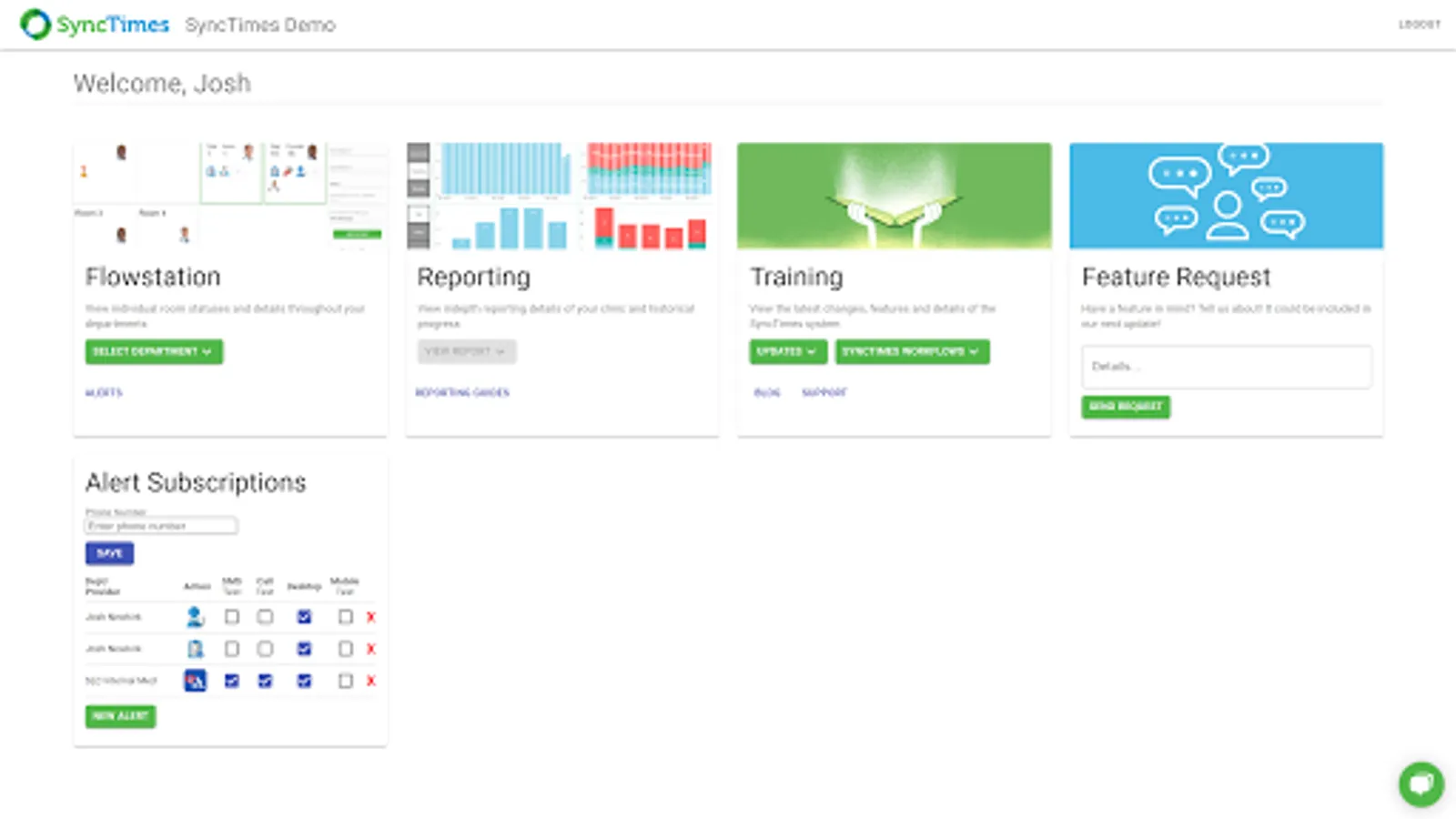Uncheck Desktop for first Josh Newkirk row
Viewport: 1456px width, 819px height.
(x=304, y=617)
